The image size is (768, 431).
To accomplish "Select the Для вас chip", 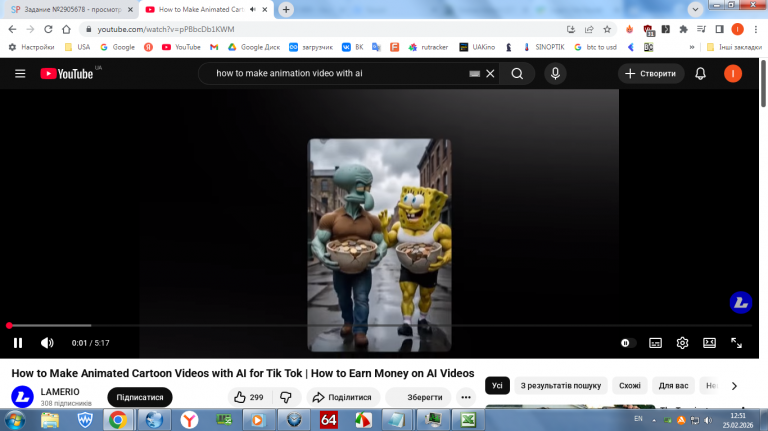I will [x=673, y=385].
